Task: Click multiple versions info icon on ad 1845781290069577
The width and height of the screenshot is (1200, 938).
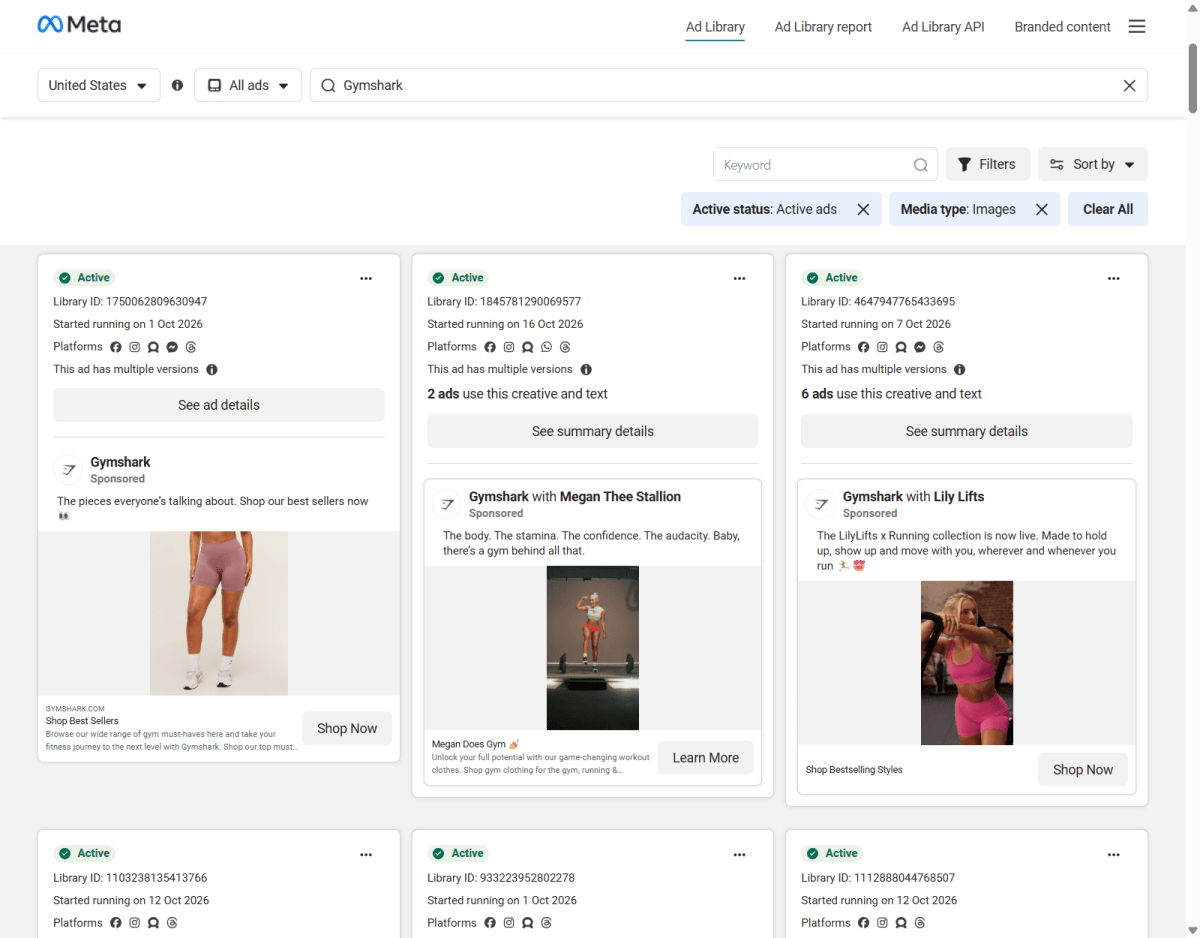Action: coord(586,369)
